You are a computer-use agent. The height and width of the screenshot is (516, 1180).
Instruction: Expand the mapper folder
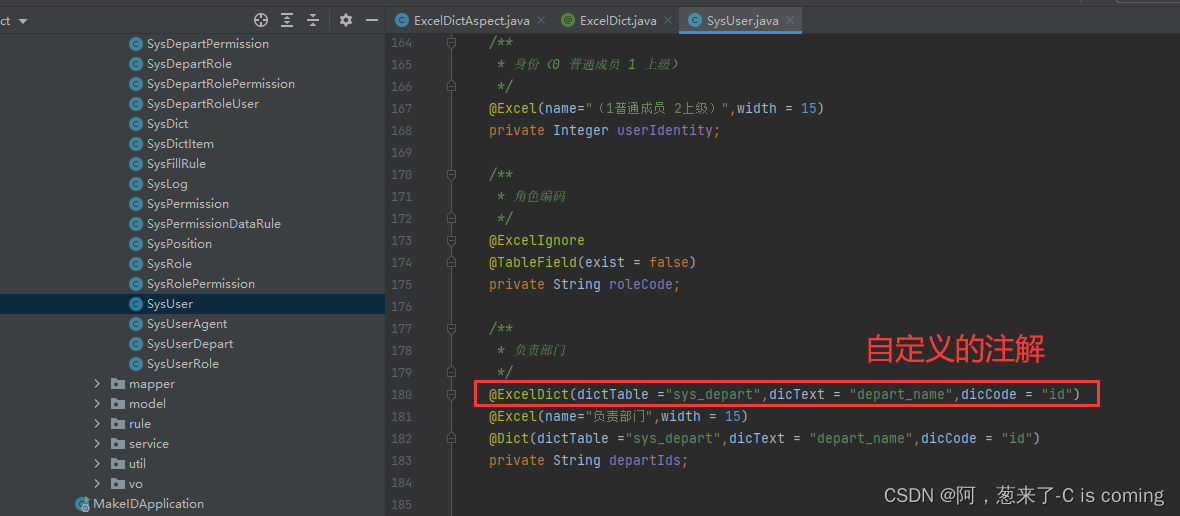coord(97,384)
